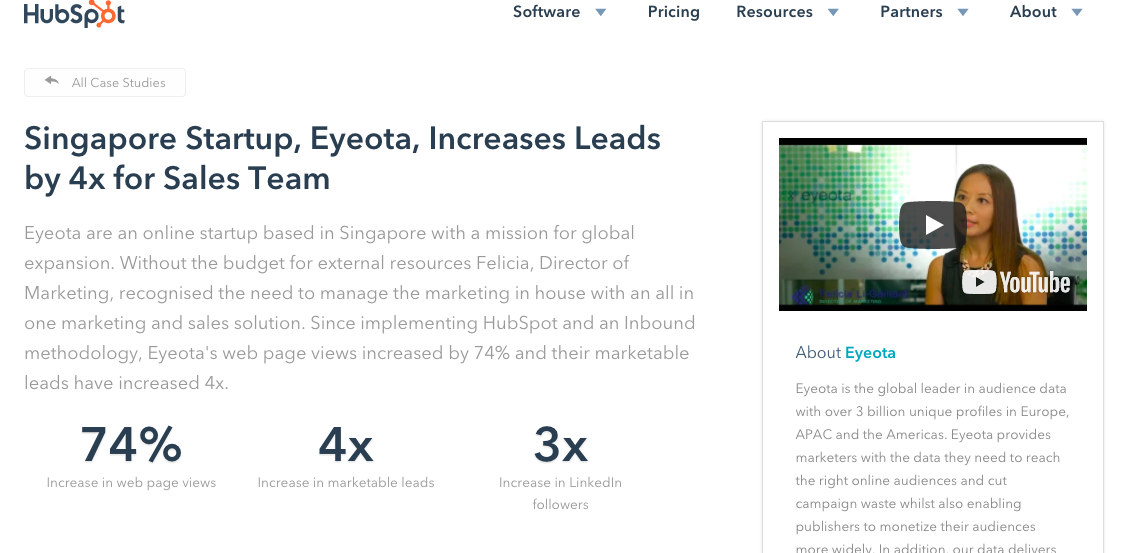Expand the Resources dropdown arrow
The width and height of the screenshot is (1147, 553).
(833, 12)
